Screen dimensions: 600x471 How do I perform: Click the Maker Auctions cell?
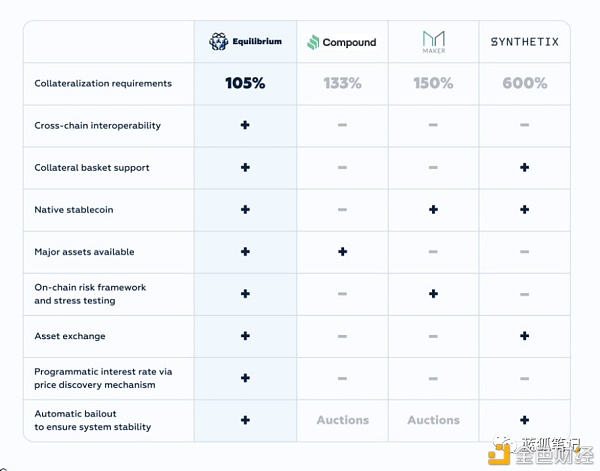(x=434, y=420)
